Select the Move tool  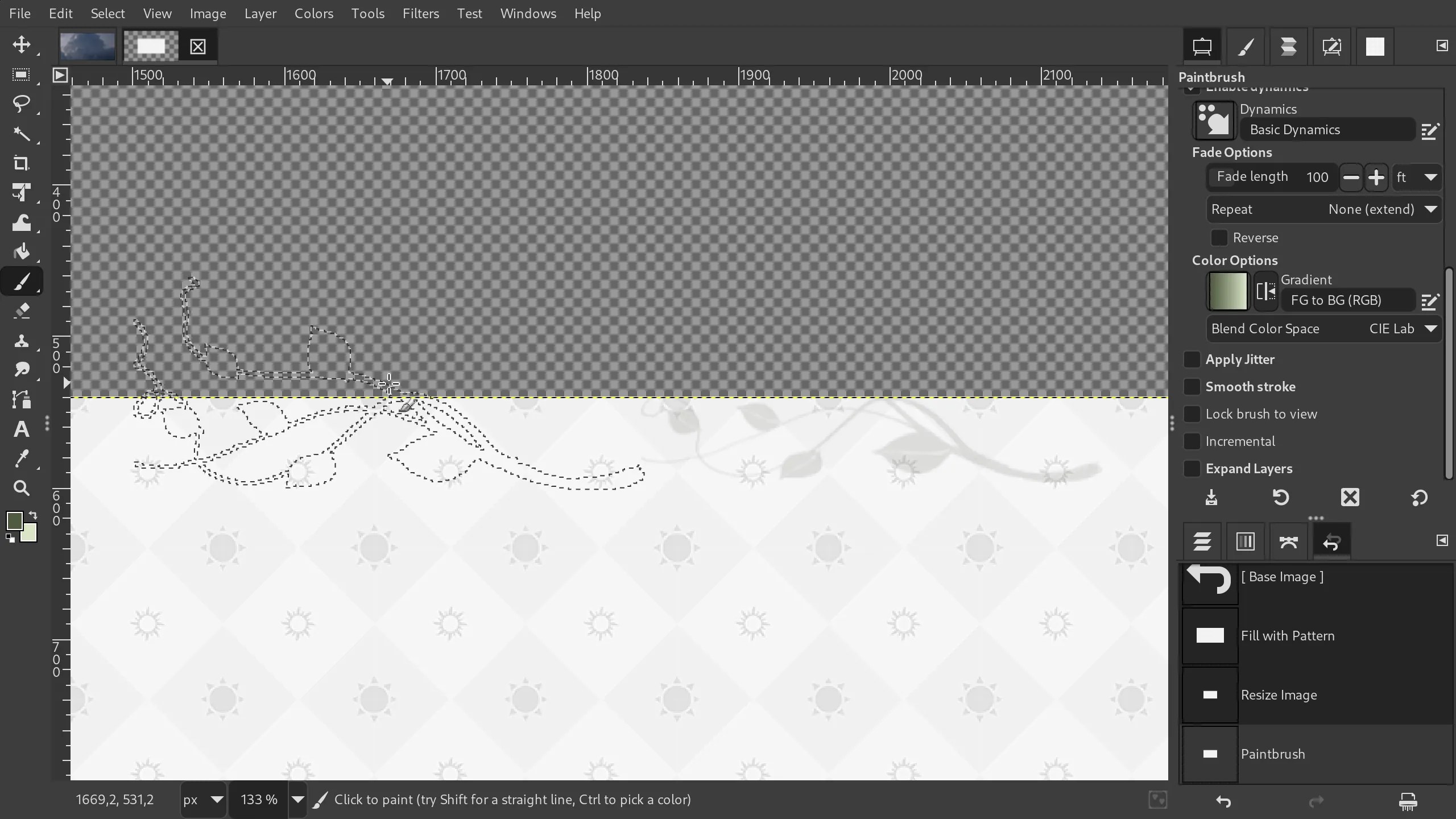tap(22, 44)
